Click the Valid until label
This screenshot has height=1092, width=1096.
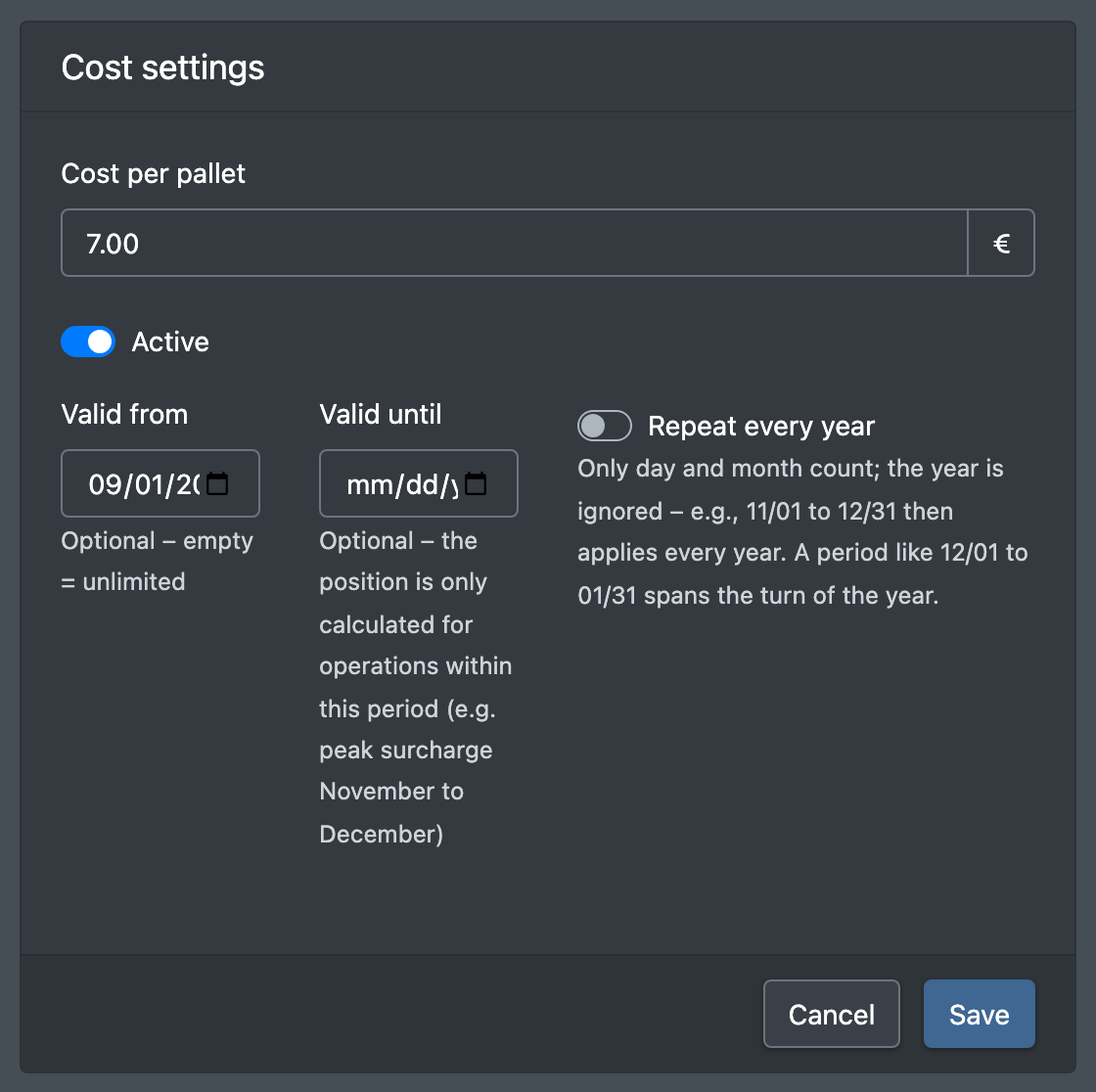tap(381, 414)
